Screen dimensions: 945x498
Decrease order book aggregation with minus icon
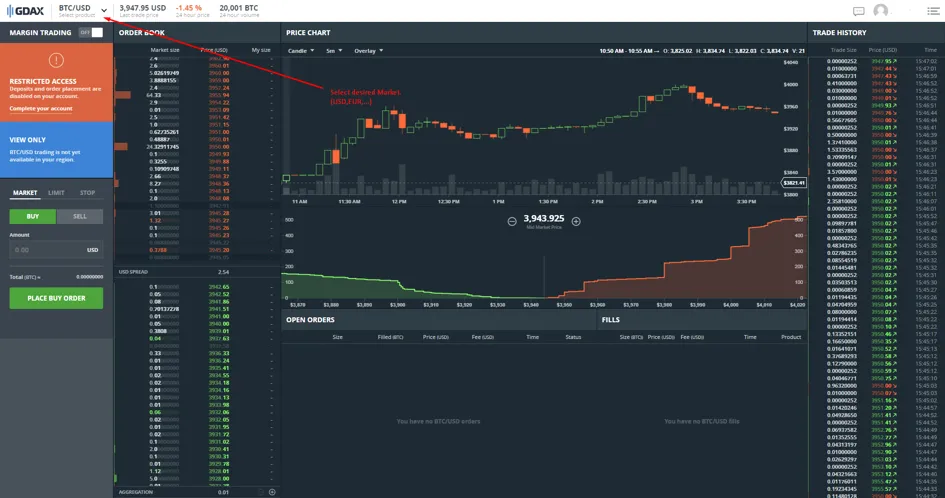260,492
